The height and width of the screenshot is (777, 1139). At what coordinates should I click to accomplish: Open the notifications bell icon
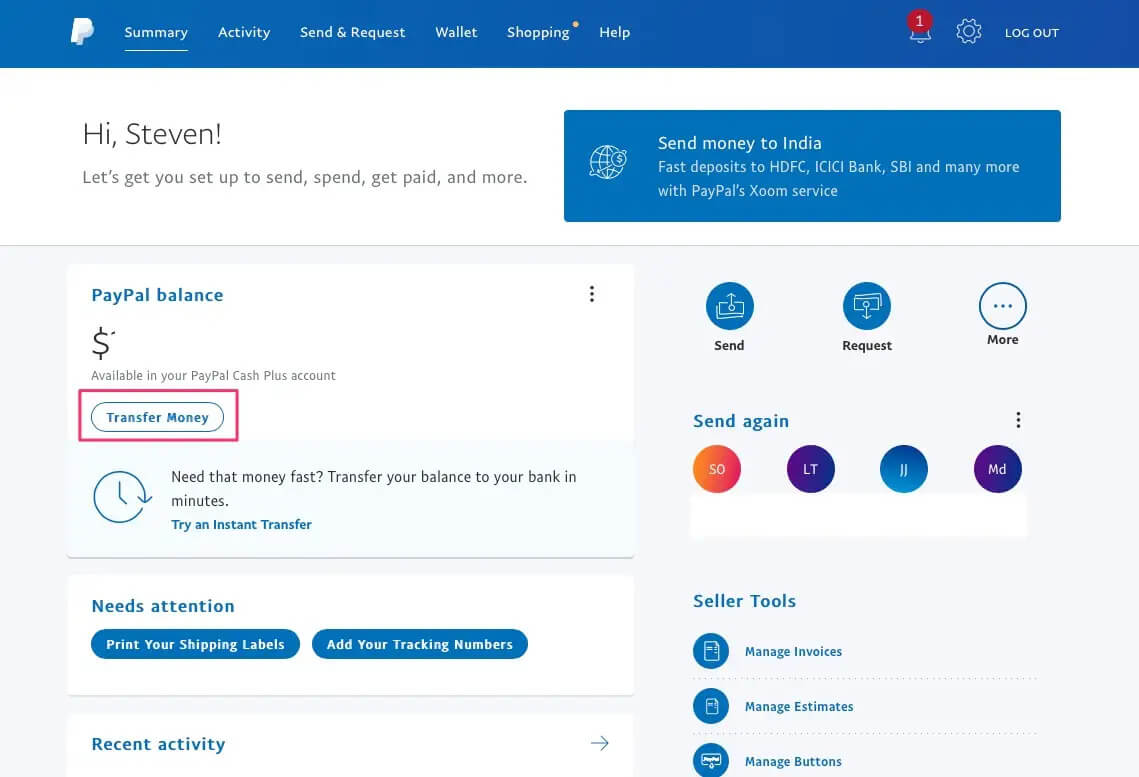pyautogui.click(x=920, y=29)
